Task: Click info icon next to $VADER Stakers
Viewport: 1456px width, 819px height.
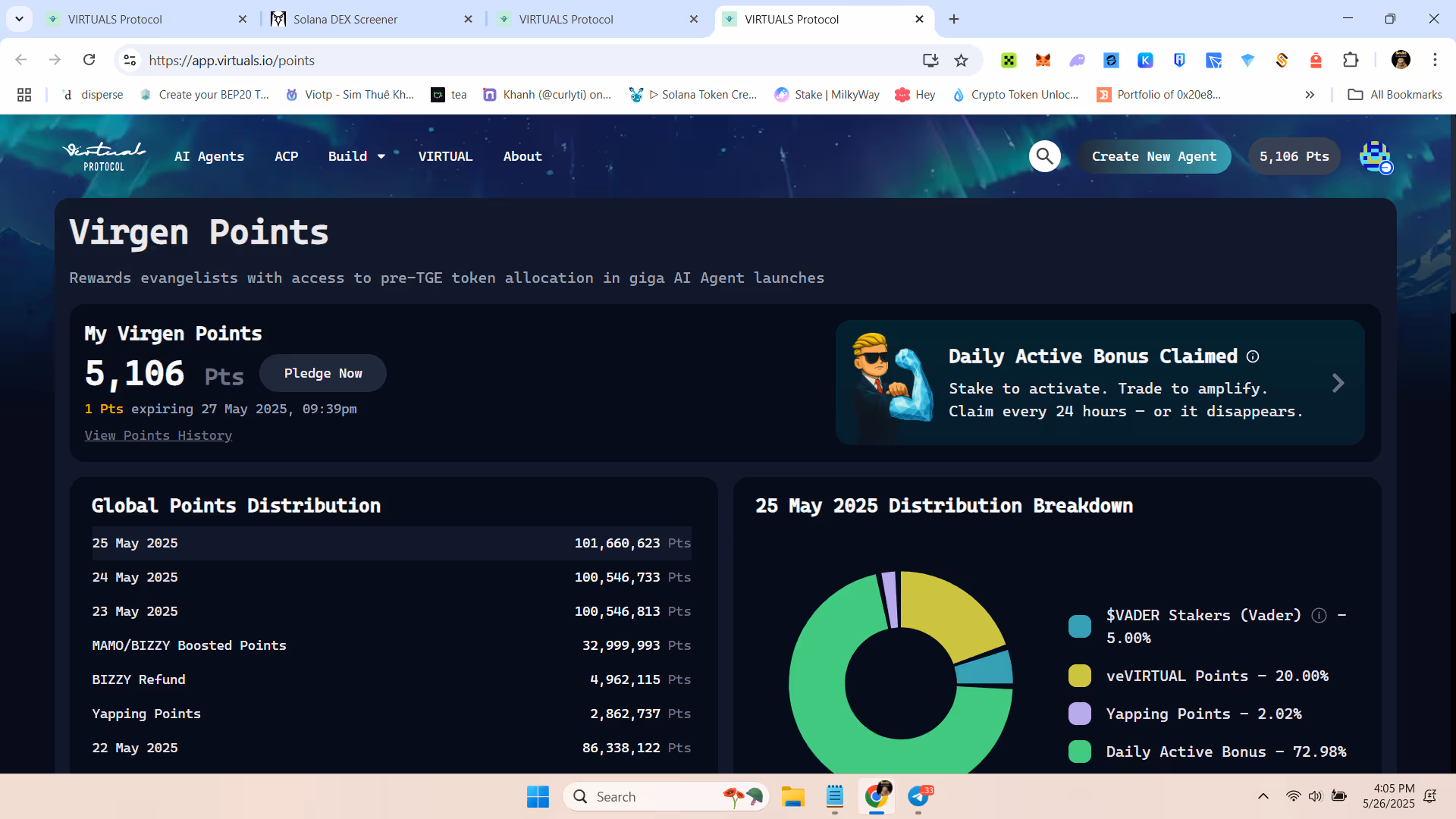Action: [x=1319, y=615]
